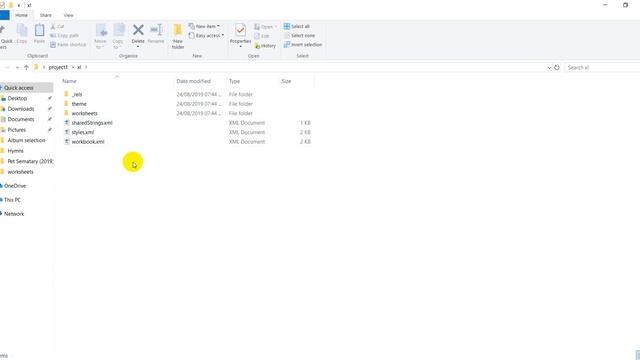Select the workbook.xml file

(x=88, y=142)
